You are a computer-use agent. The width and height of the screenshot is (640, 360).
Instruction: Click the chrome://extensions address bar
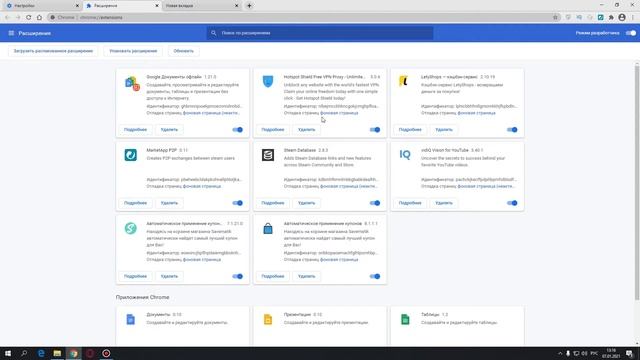pyautogui.click(x=304, y=18)
